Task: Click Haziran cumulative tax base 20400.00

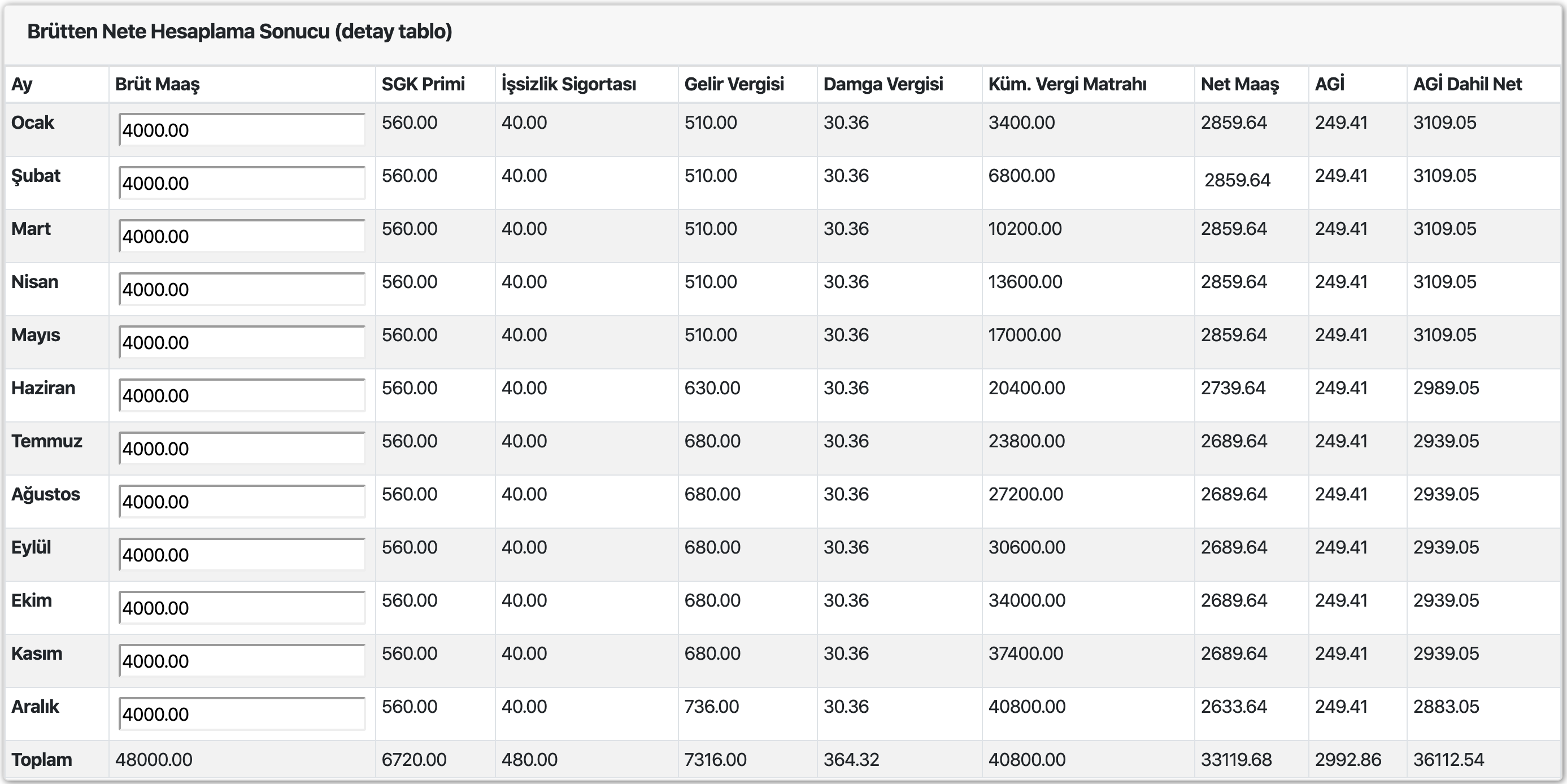Action: tap(1027, 388)
